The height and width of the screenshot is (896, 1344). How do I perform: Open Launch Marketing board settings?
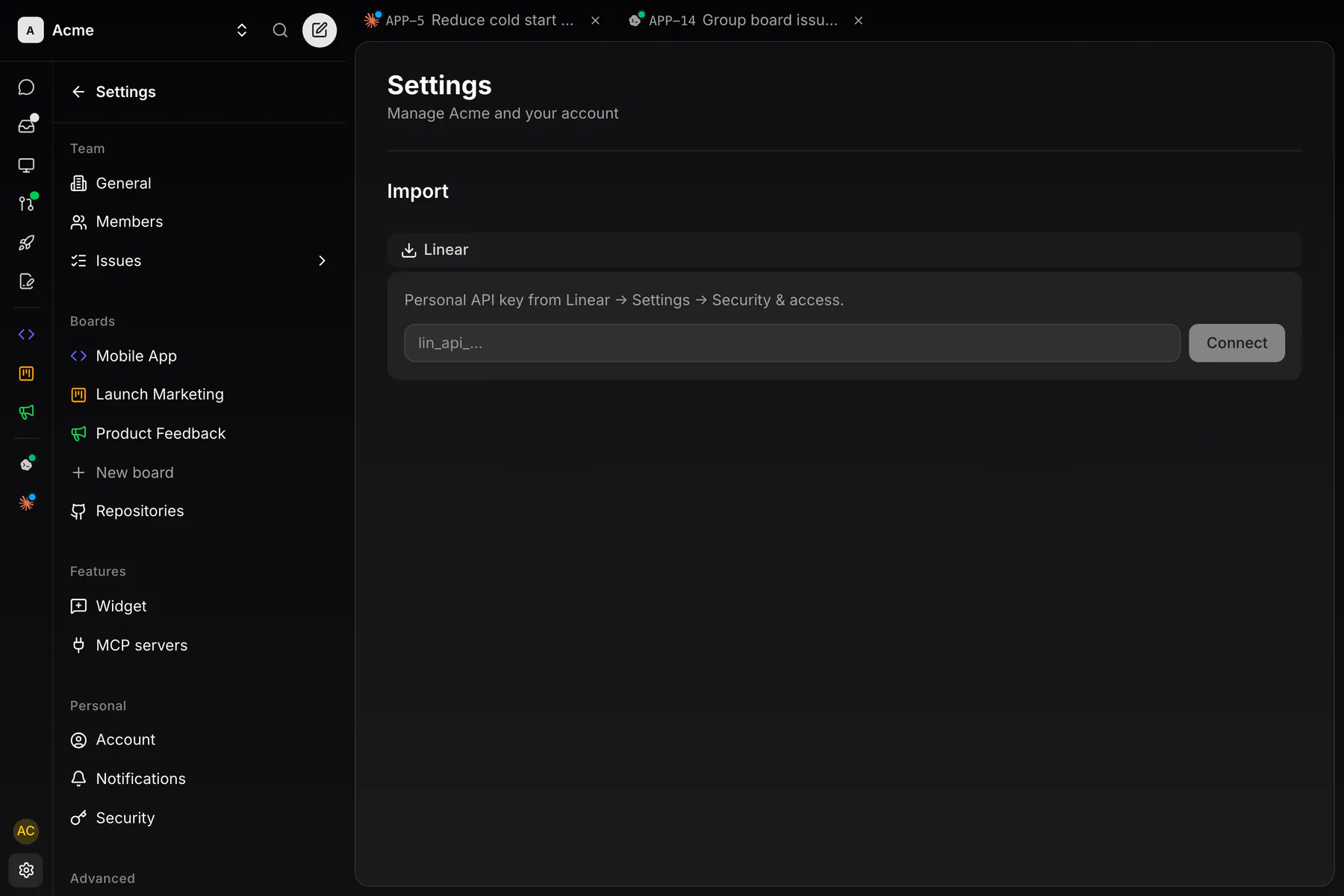point(199,394)
